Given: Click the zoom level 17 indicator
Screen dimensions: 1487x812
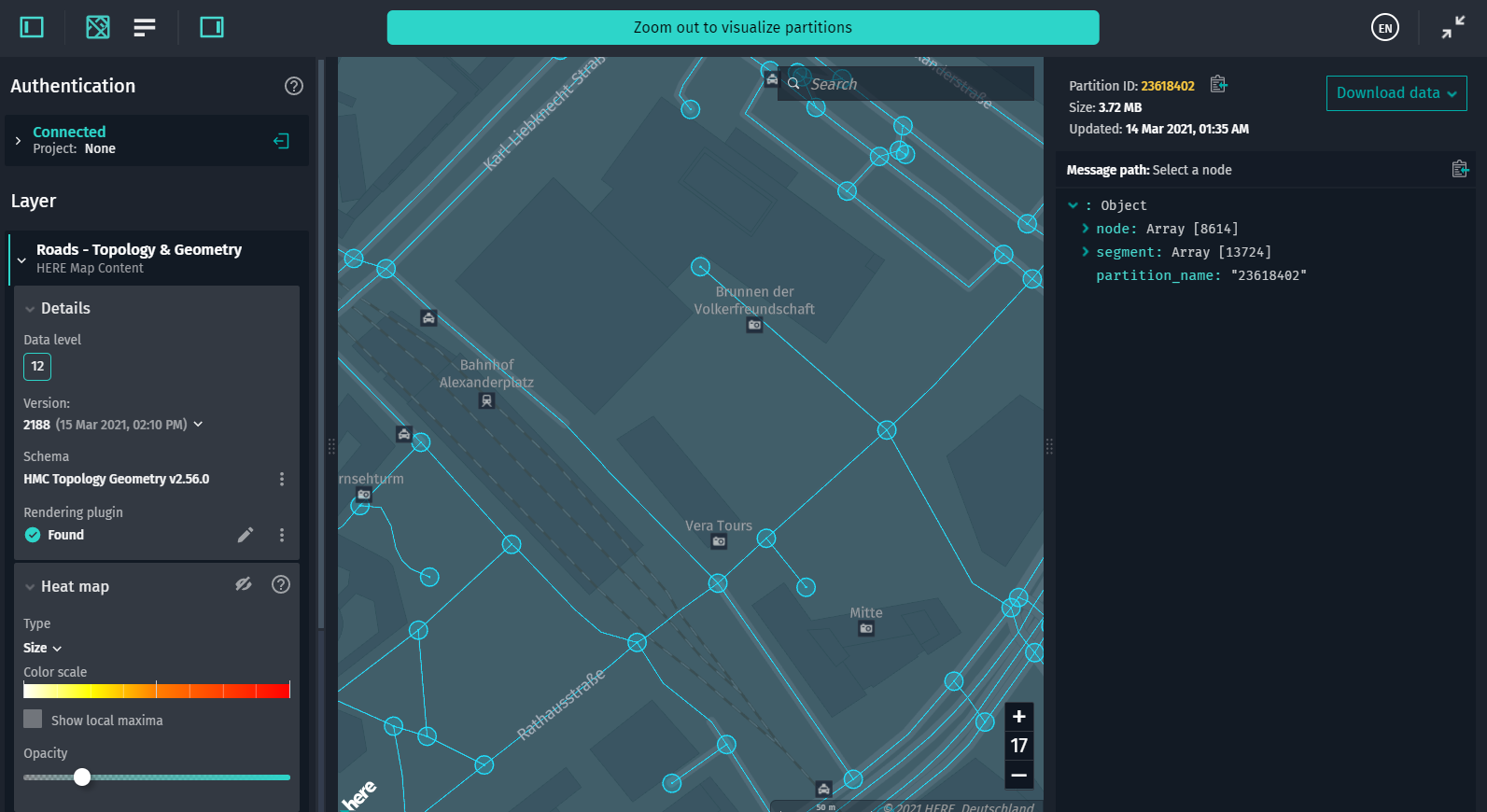Looking at the screenshot, I should click(1019, 746).
